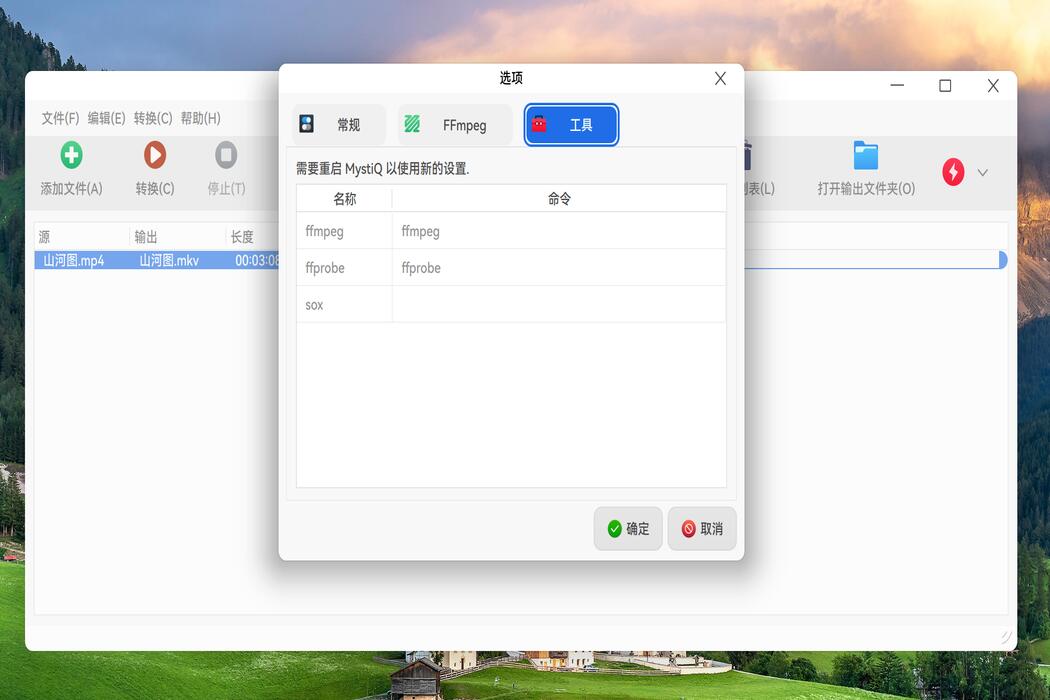Switch to the FFmpeg settings tab
Screen dimensions: 1050x700
455,124
